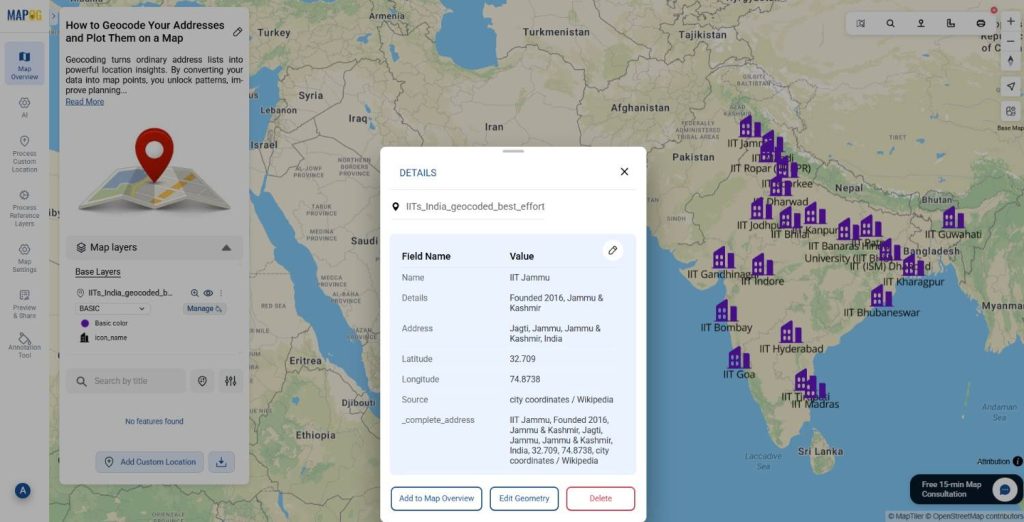Open the user avatar A
This screenshot has width=1024, height=522.
[x=23, y=491]
